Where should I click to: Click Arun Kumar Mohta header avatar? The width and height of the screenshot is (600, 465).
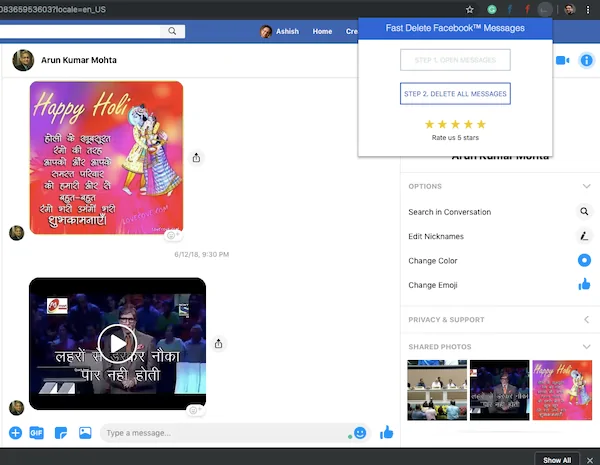pyautogui.click(x=23, y=60)
